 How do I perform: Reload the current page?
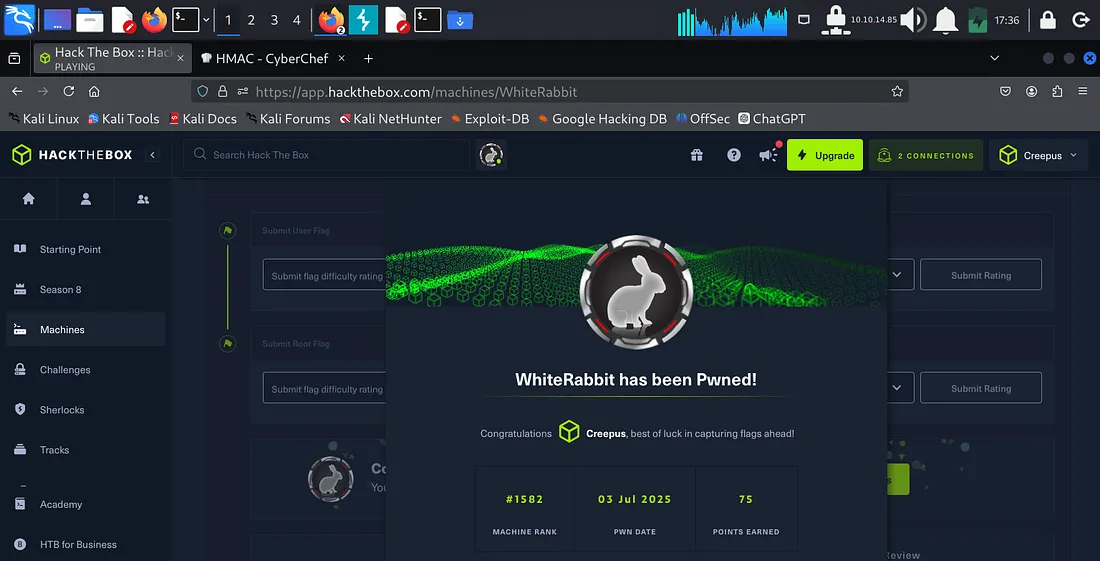click(x=69, y=91)
